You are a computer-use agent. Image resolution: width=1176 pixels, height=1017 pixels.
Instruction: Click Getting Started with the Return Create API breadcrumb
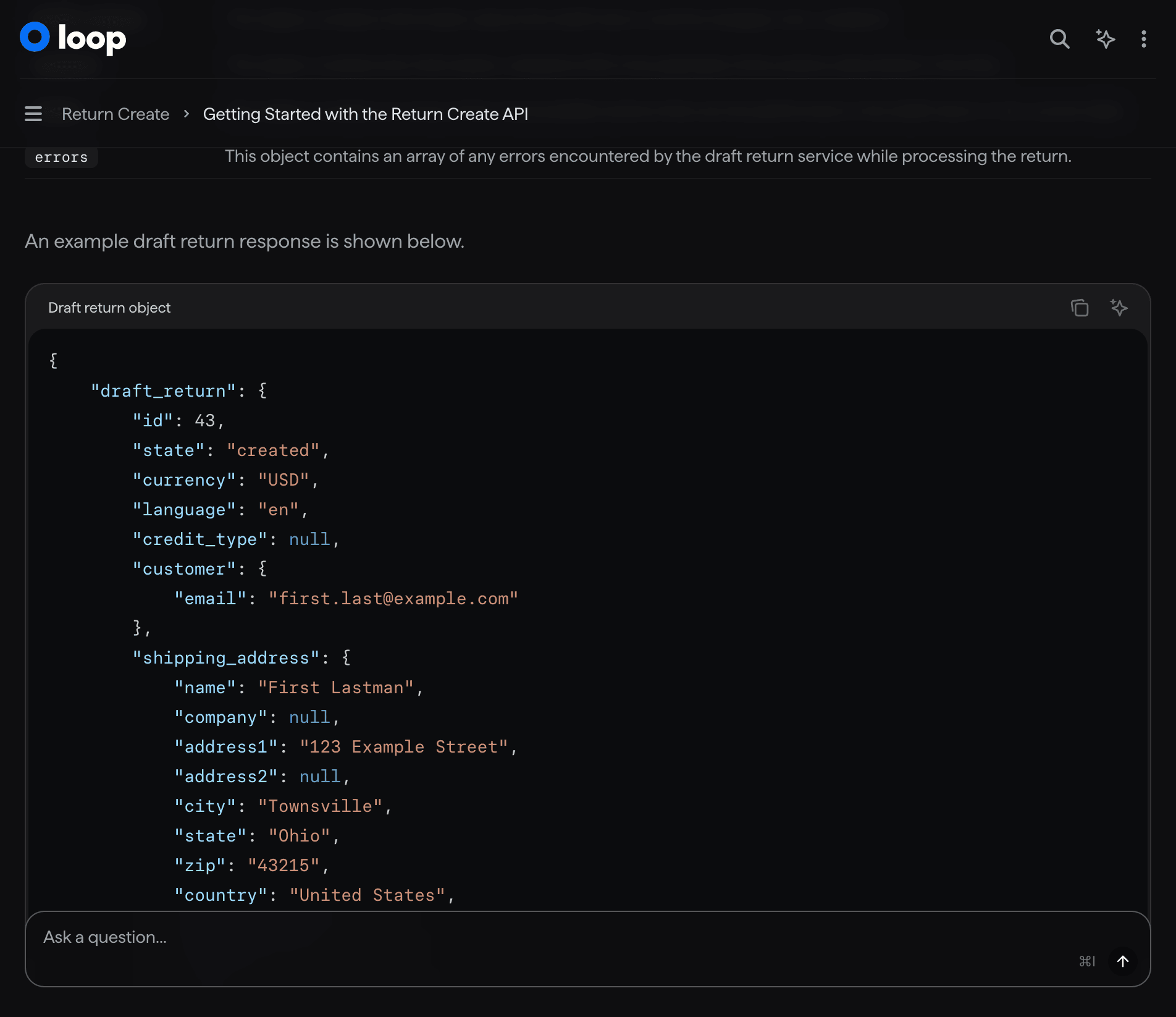(366, 114)
